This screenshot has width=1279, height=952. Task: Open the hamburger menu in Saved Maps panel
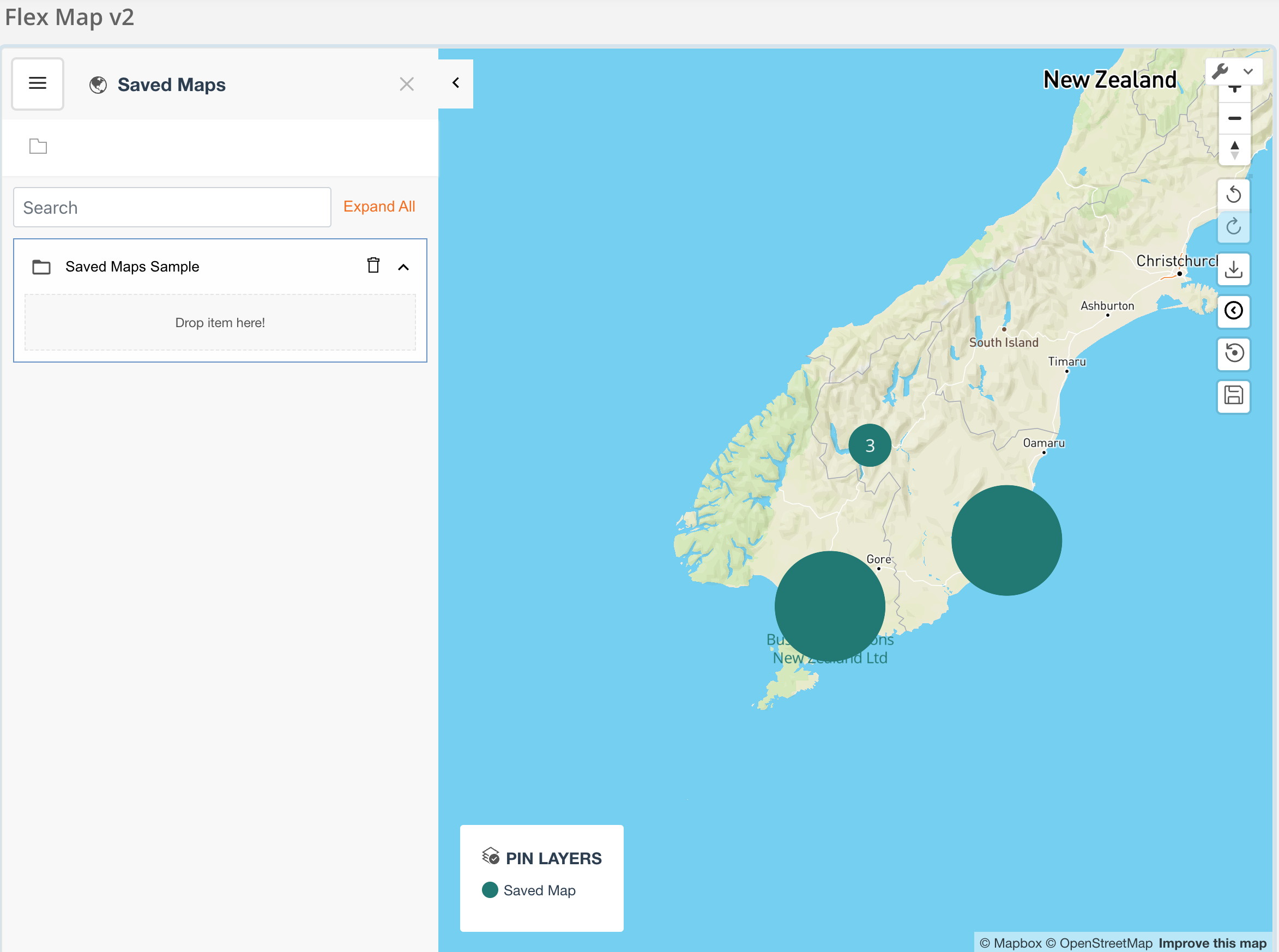pyautogui.click(x=37, y=83)
